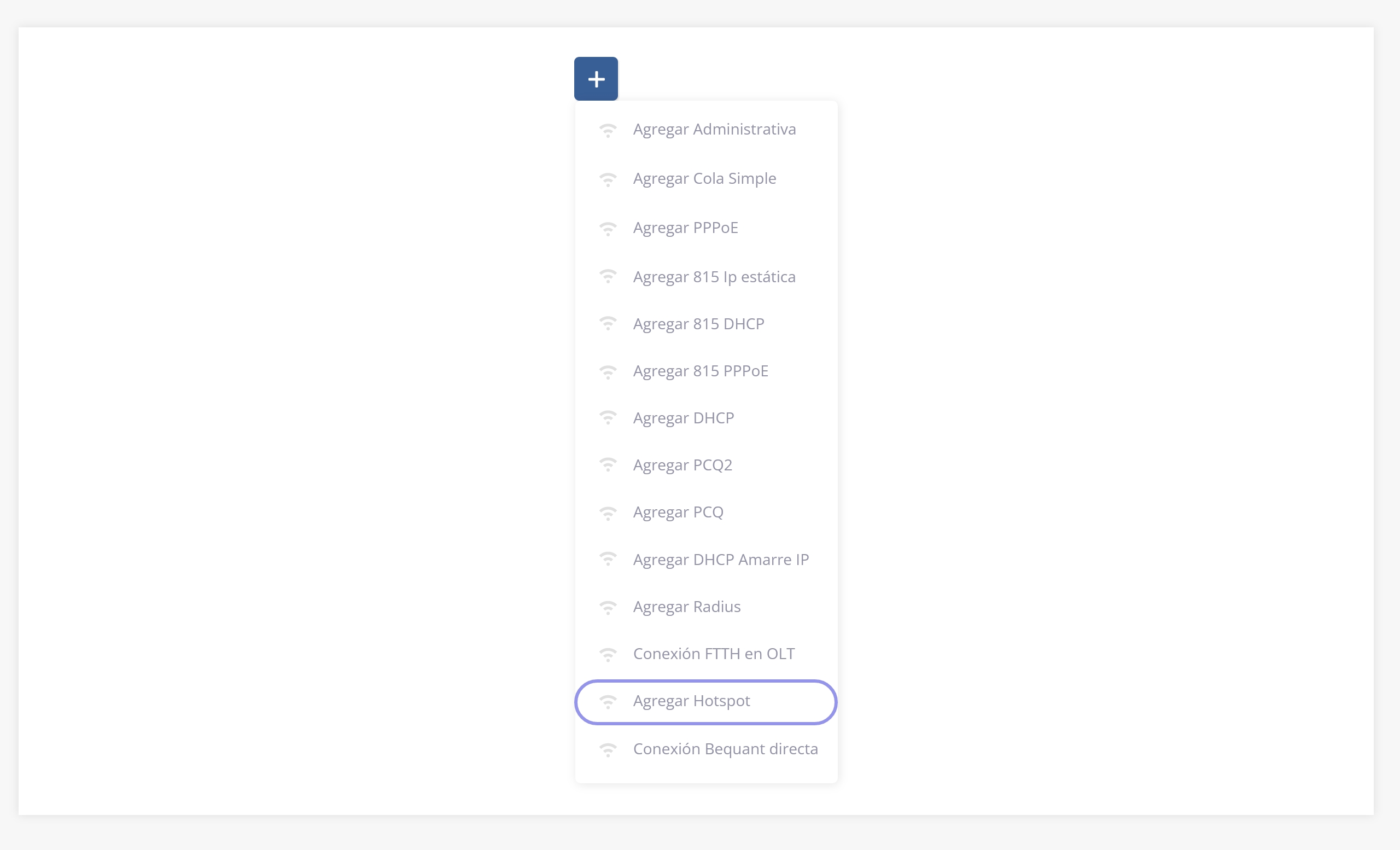Screen dimensions: 1400x850
Task: Choose Conexión FTTH en OLT
Action: pos(714,654)
